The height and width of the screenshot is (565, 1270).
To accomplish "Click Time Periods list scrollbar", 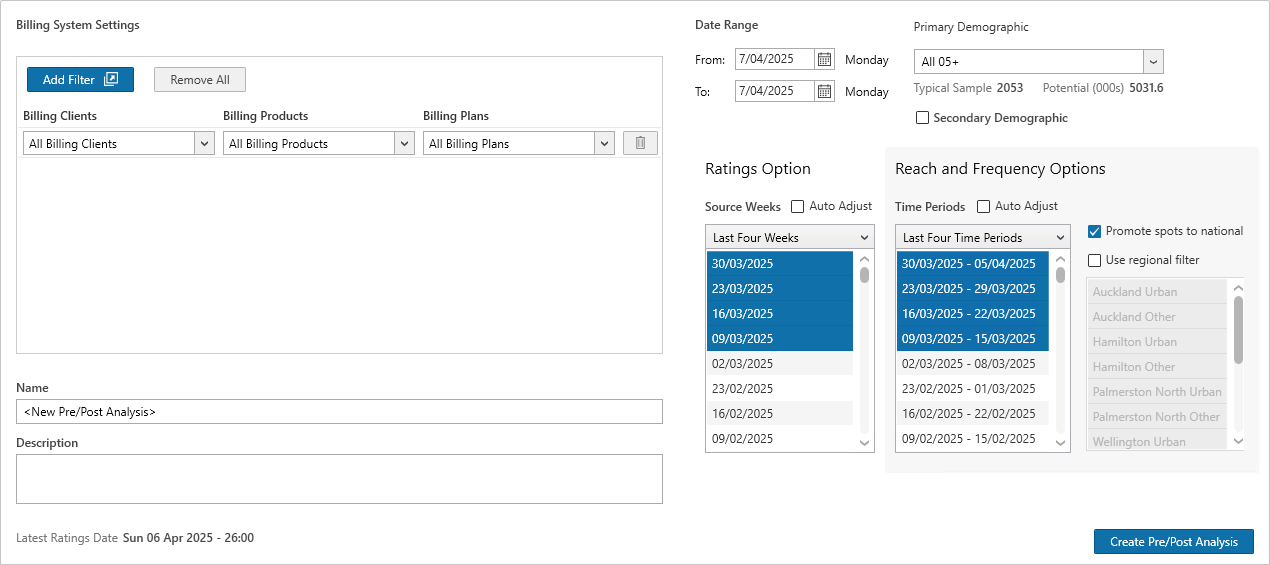I will click(x=1060, y=275).
